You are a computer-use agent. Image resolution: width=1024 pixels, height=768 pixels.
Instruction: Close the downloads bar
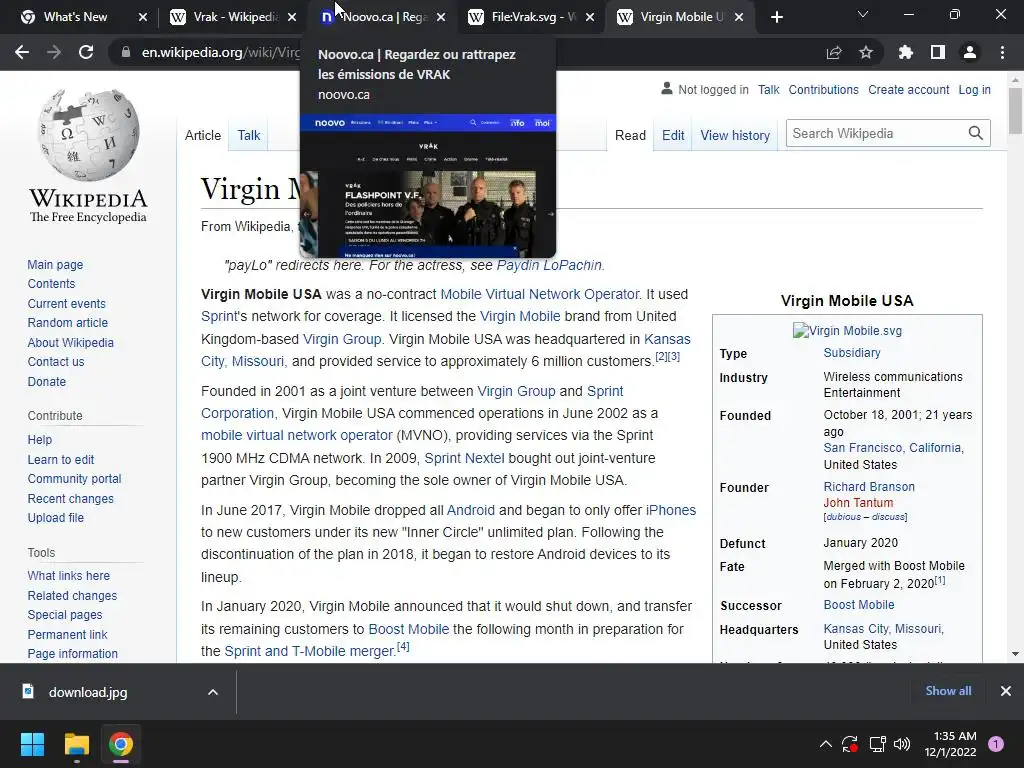(x=1006, y=691)
